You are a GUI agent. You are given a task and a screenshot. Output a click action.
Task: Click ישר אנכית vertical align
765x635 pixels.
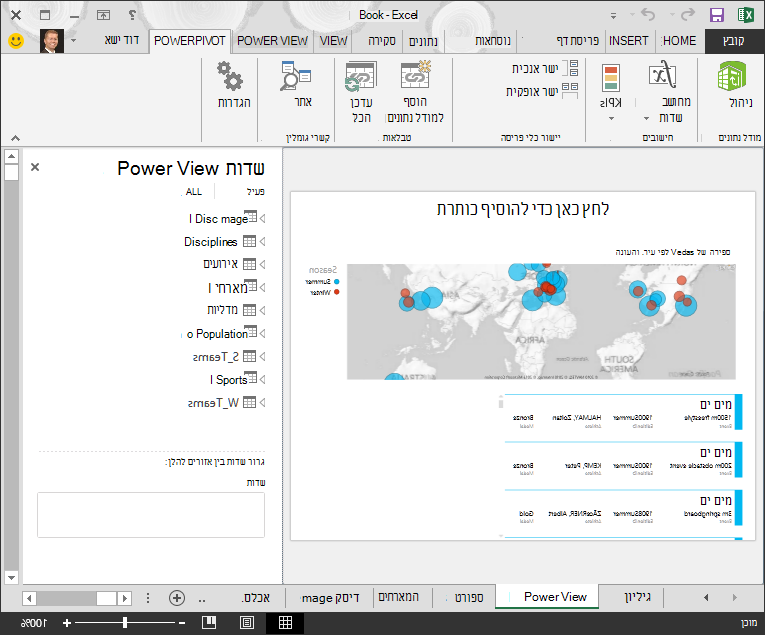(544, 68)
